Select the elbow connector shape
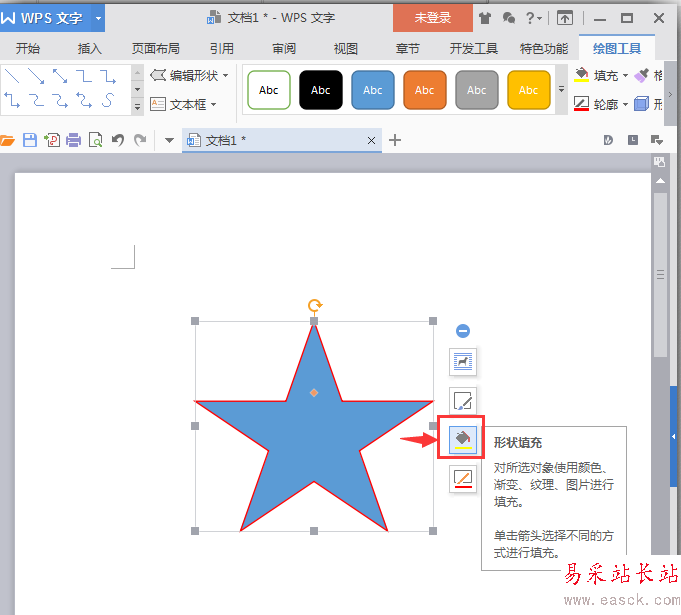The image size is (681, 615). coord(84,76)
